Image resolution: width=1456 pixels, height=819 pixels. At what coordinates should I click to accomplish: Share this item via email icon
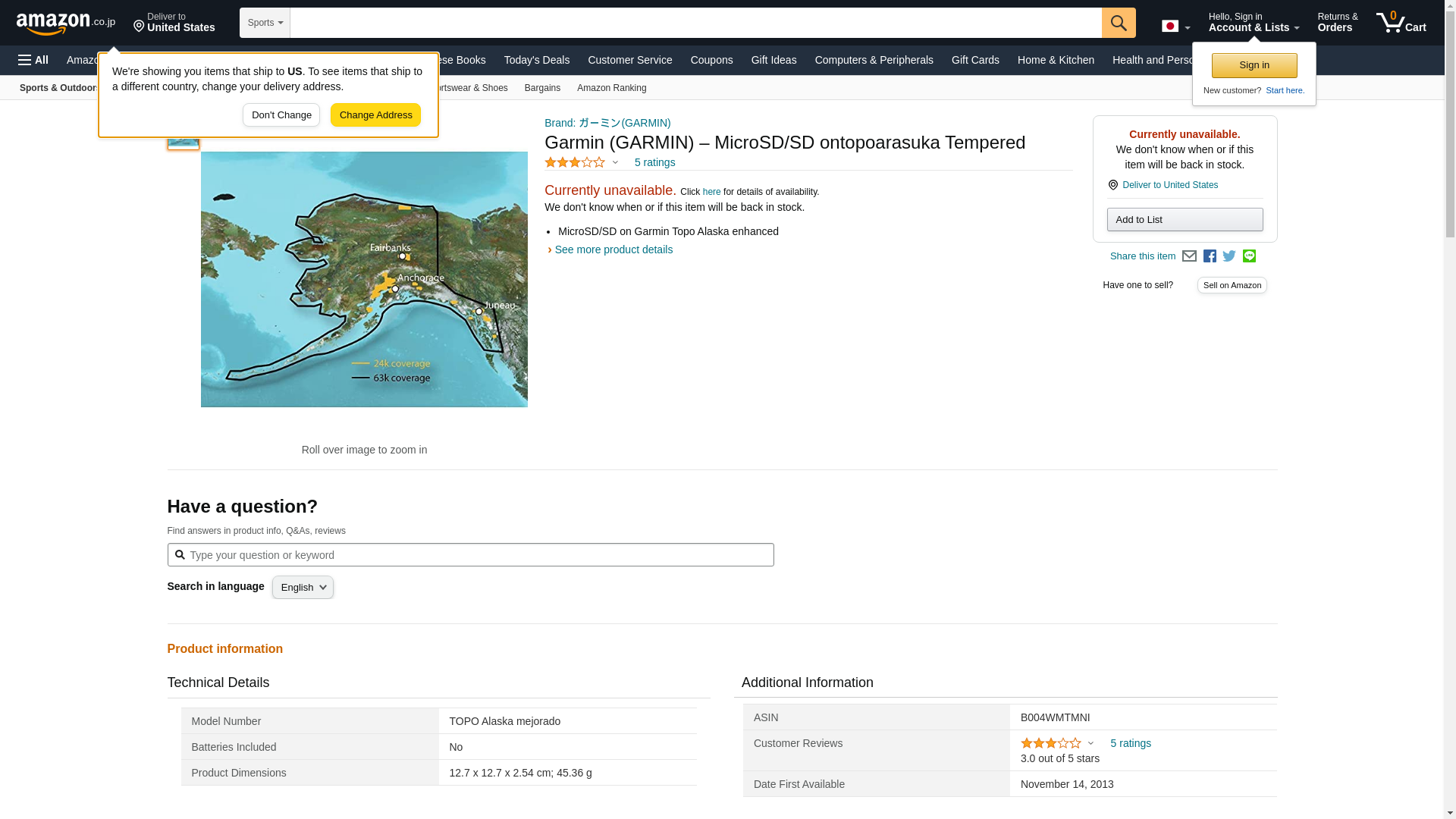(1189, 256)
